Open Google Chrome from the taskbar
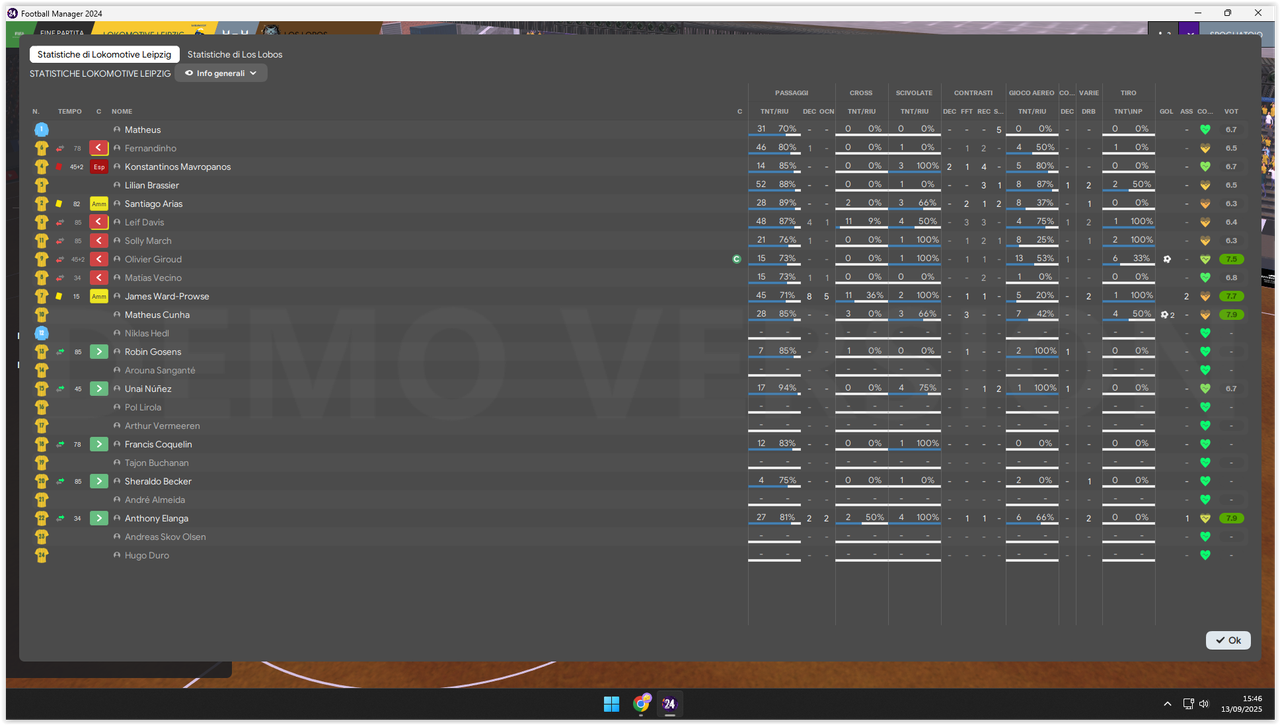 click(641, 704)
